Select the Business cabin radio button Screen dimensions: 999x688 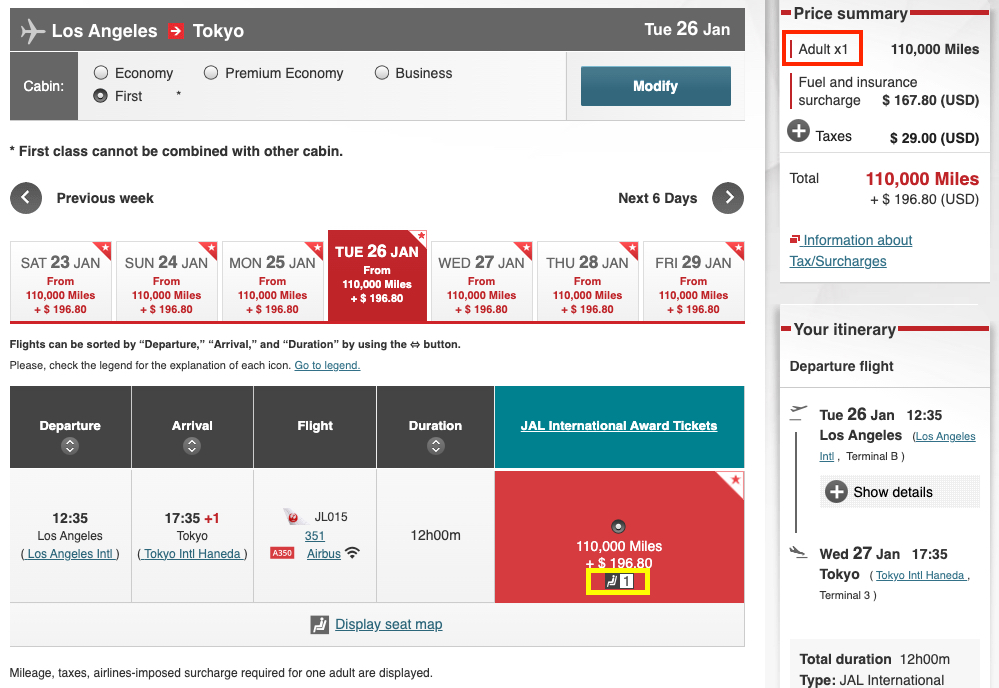click(382, 73)
